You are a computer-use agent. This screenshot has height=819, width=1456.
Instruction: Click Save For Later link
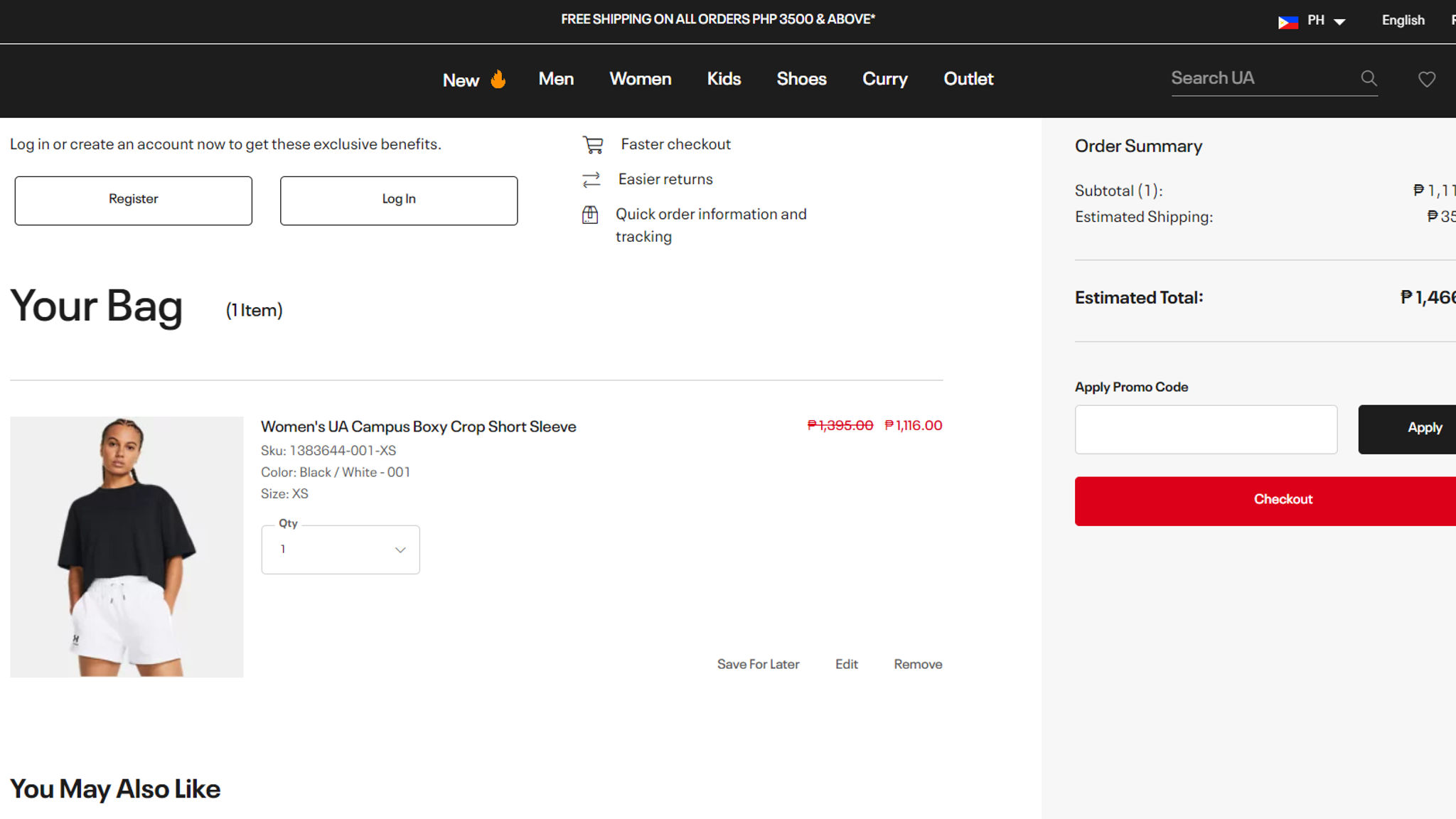click(758, 664)
